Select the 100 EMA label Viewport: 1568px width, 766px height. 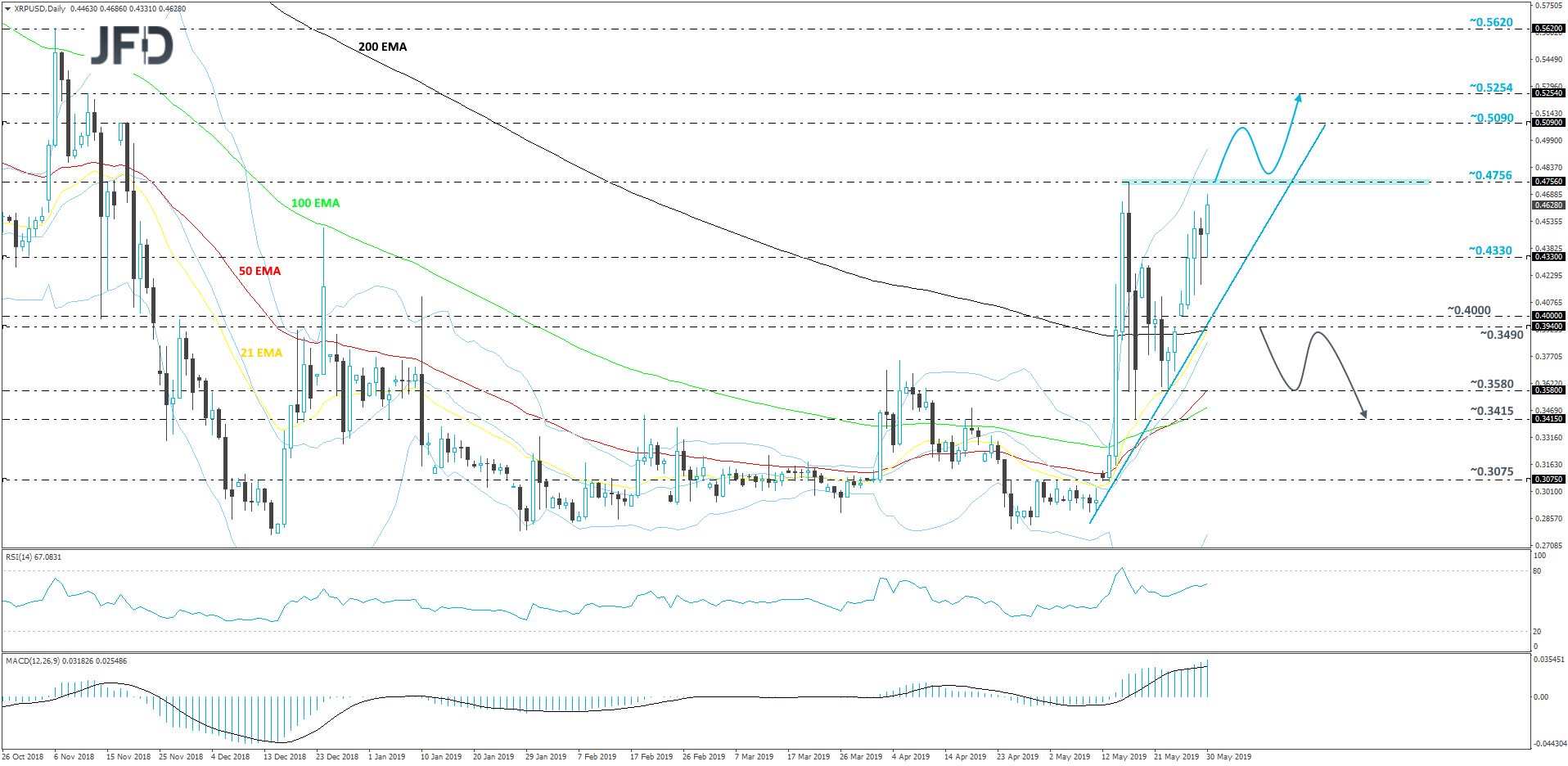coord(315,203)
